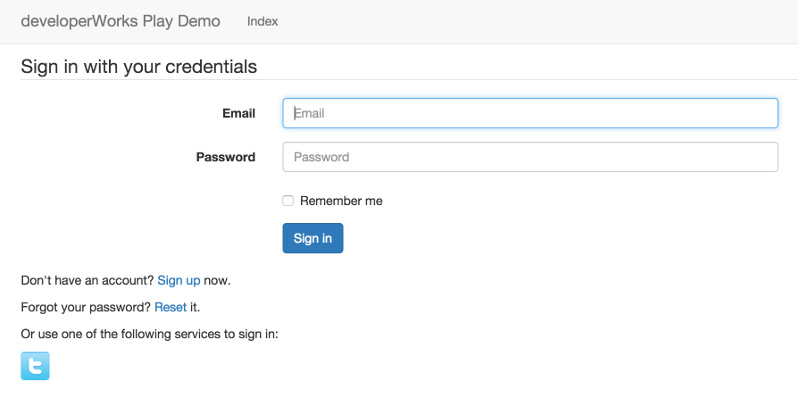
Task: Click the 'Or use one of the following services' text
Action: (149, 333)
